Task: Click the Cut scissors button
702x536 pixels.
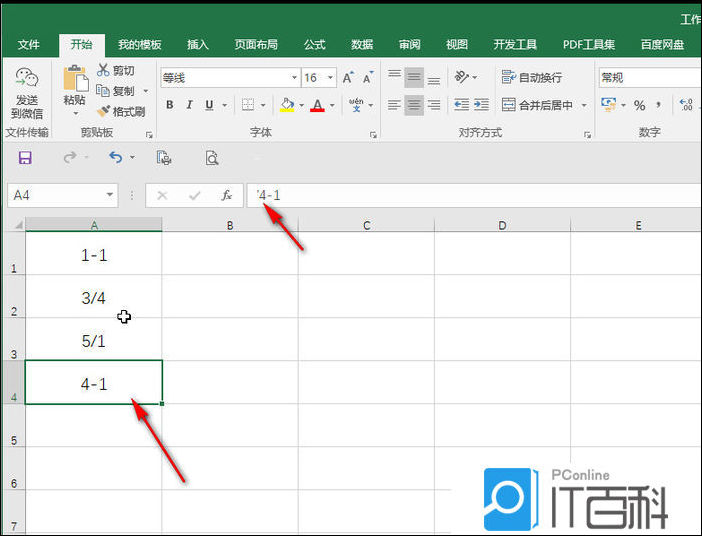Action: [x=116, y=70]
